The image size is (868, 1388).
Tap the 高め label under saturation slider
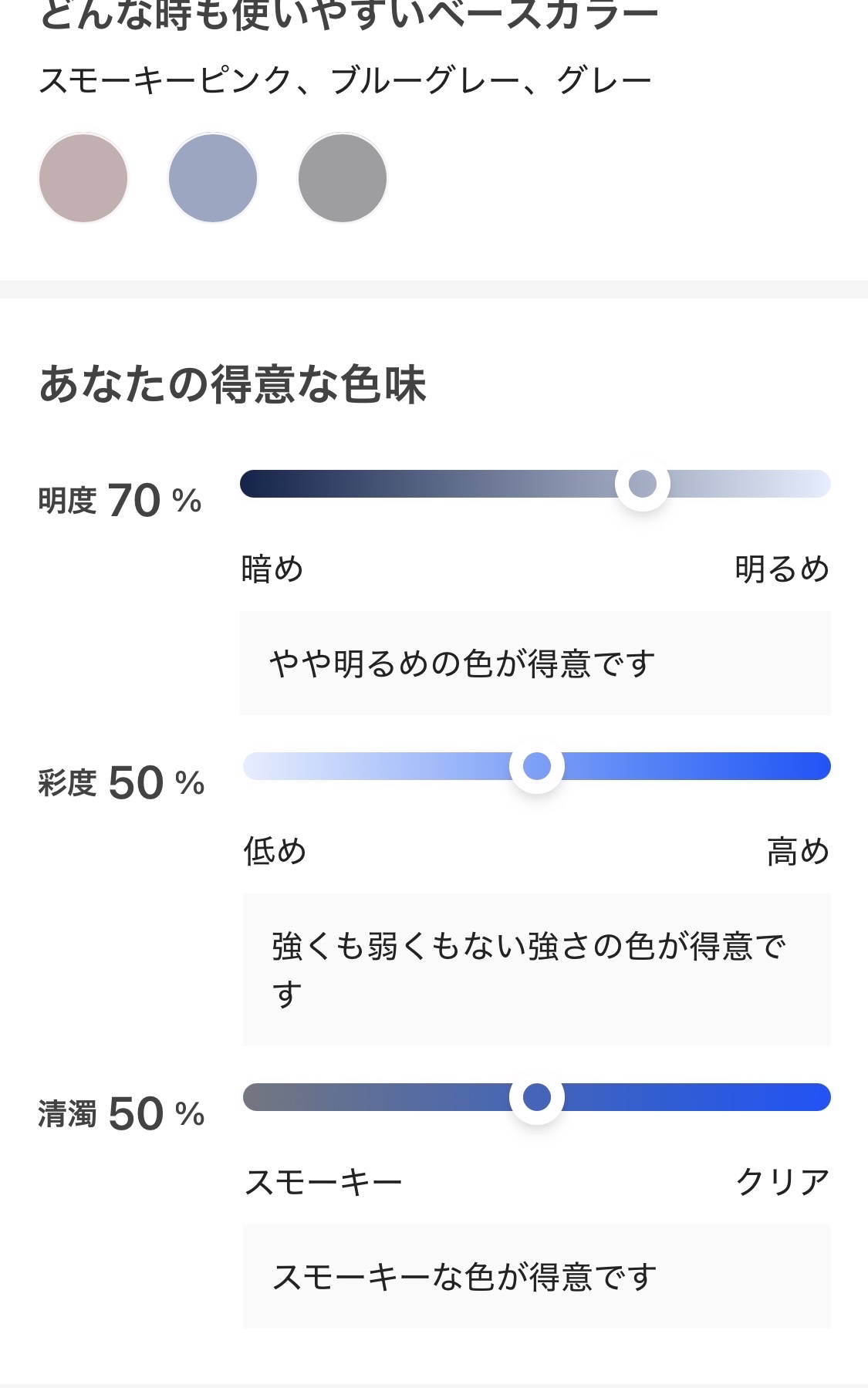click(x=798, y=852)
